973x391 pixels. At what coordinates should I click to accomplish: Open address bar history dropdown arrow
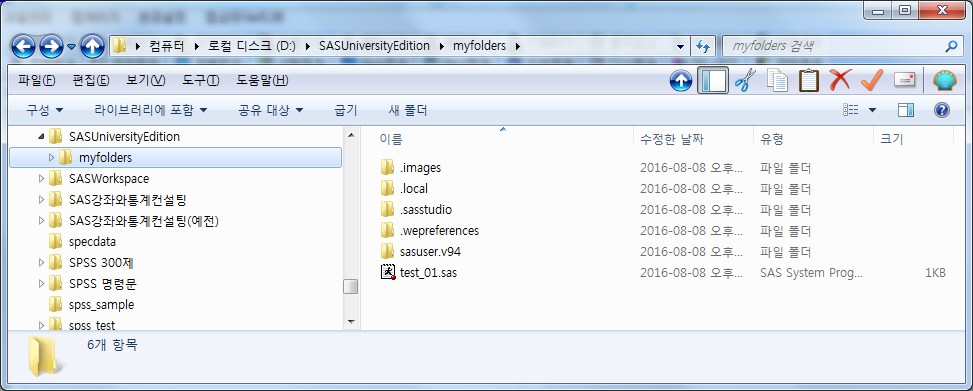pos(681,47)
